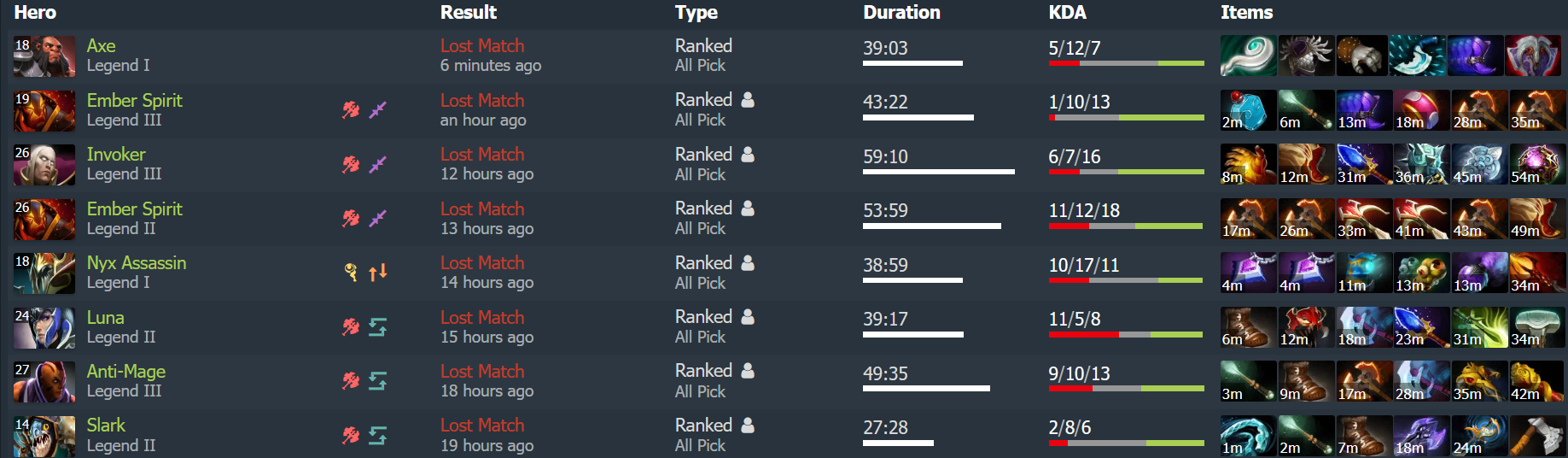Click the Invoker hero portrait
1568x458 pixels.
(44, 165)
